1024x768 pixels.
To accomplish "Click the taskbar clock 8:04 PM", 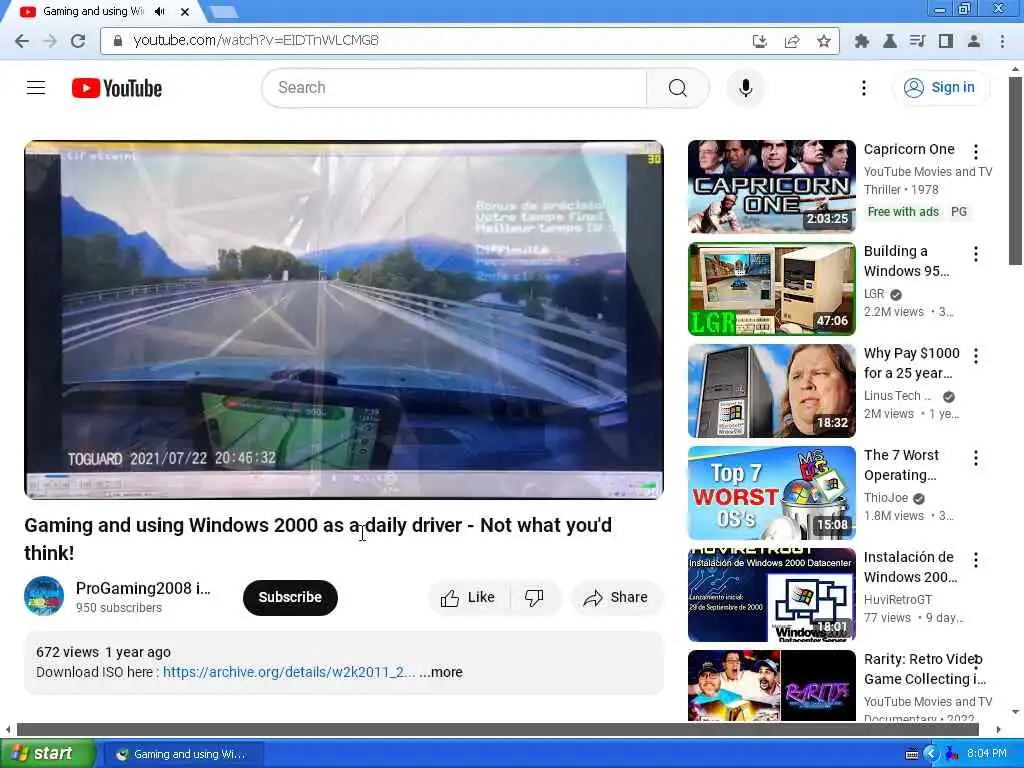I will point(987,754).
